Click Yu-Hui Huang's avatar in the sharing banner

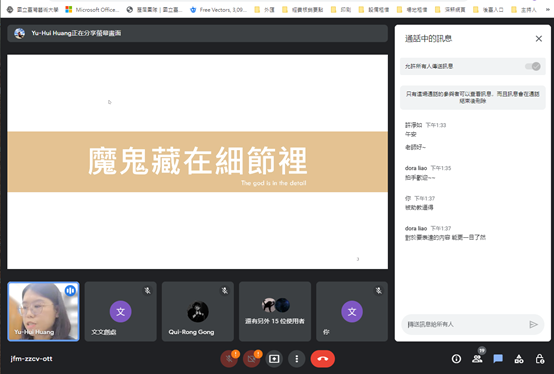pyautogui.click(x=19, y=33)
